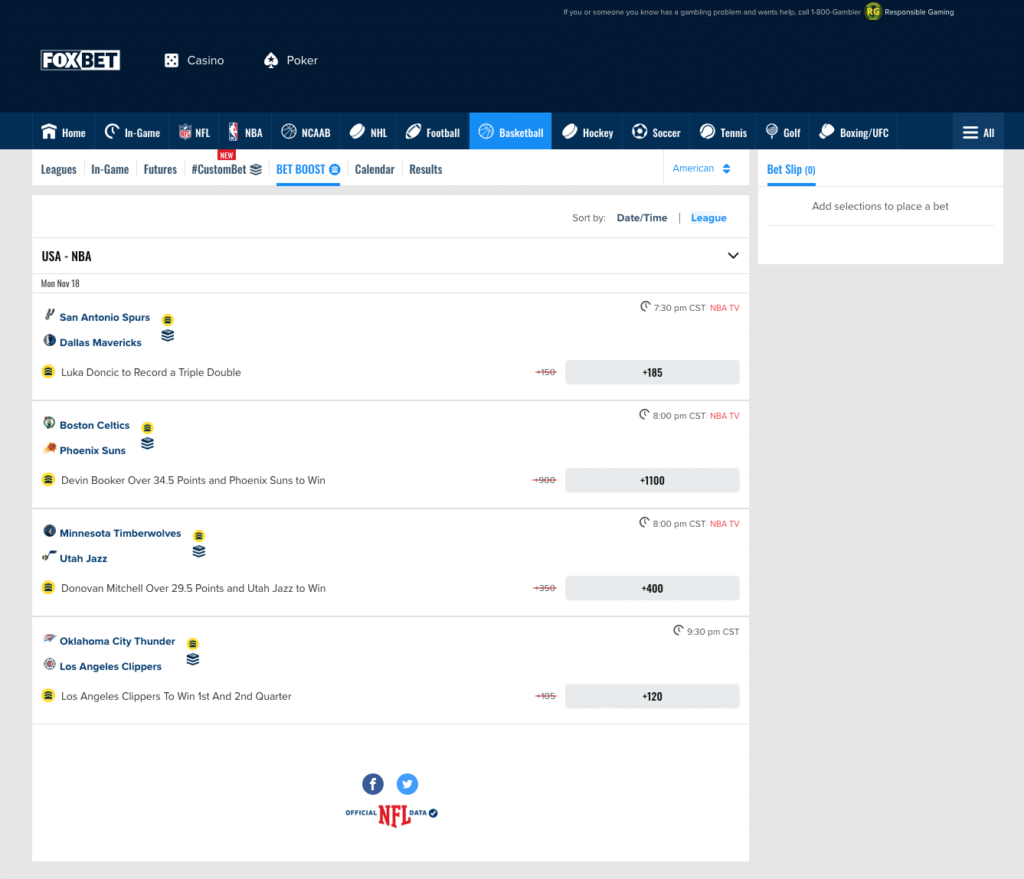Click boost icon next to Clippers quarter bet text
The width and height of the screenshot is (1024, 879).
click(48, 695)
